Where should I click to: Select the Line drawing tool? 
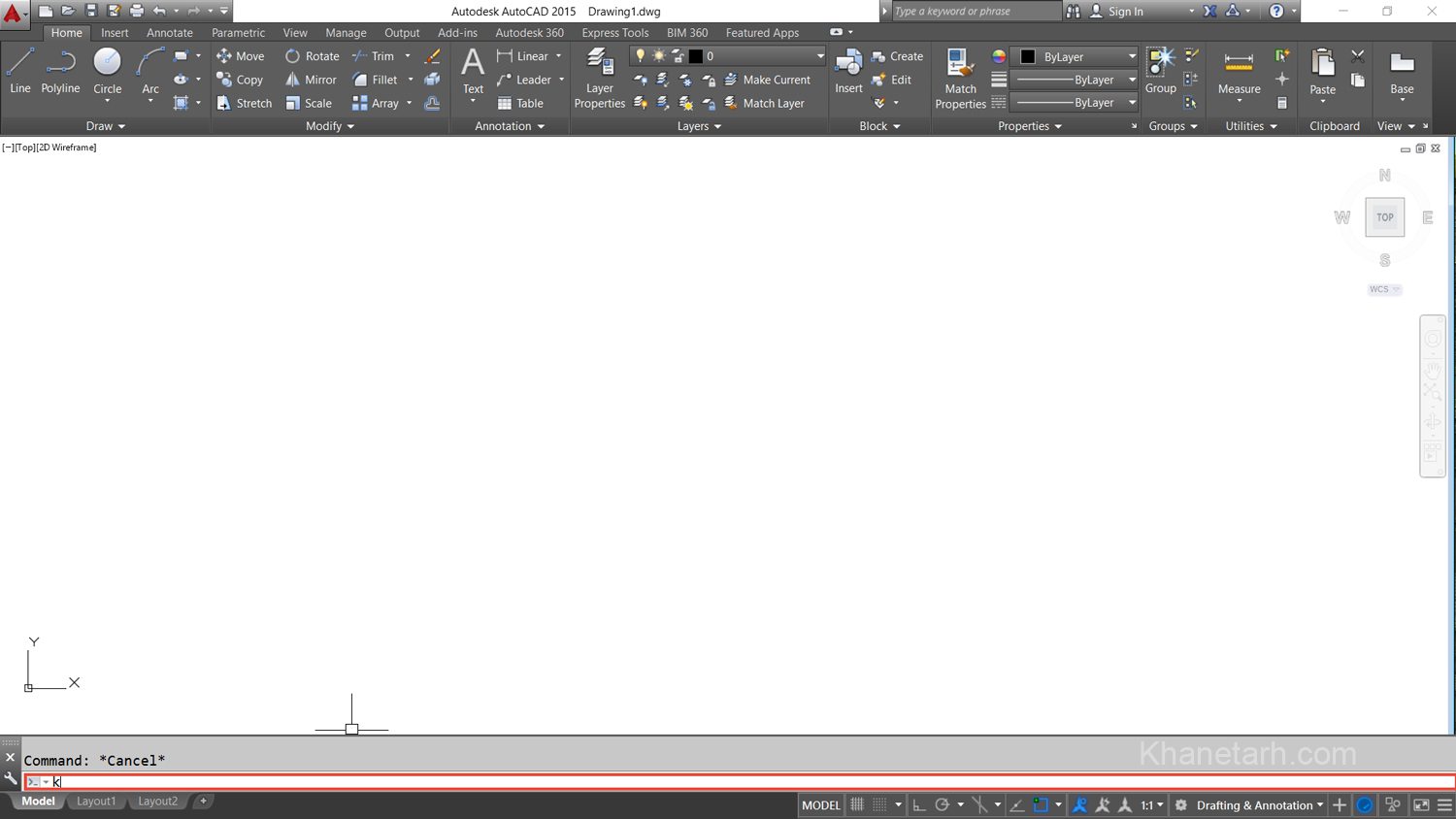point(20,72)
